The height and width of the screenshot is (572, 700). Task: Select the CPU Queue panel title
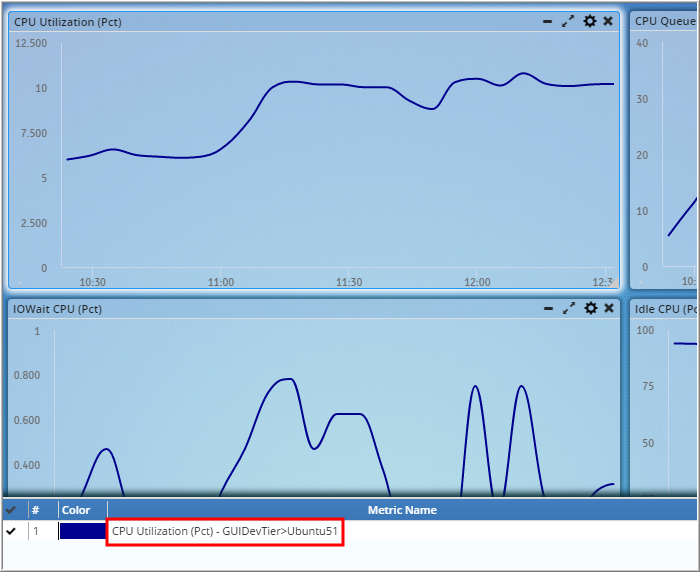[660, 21]
